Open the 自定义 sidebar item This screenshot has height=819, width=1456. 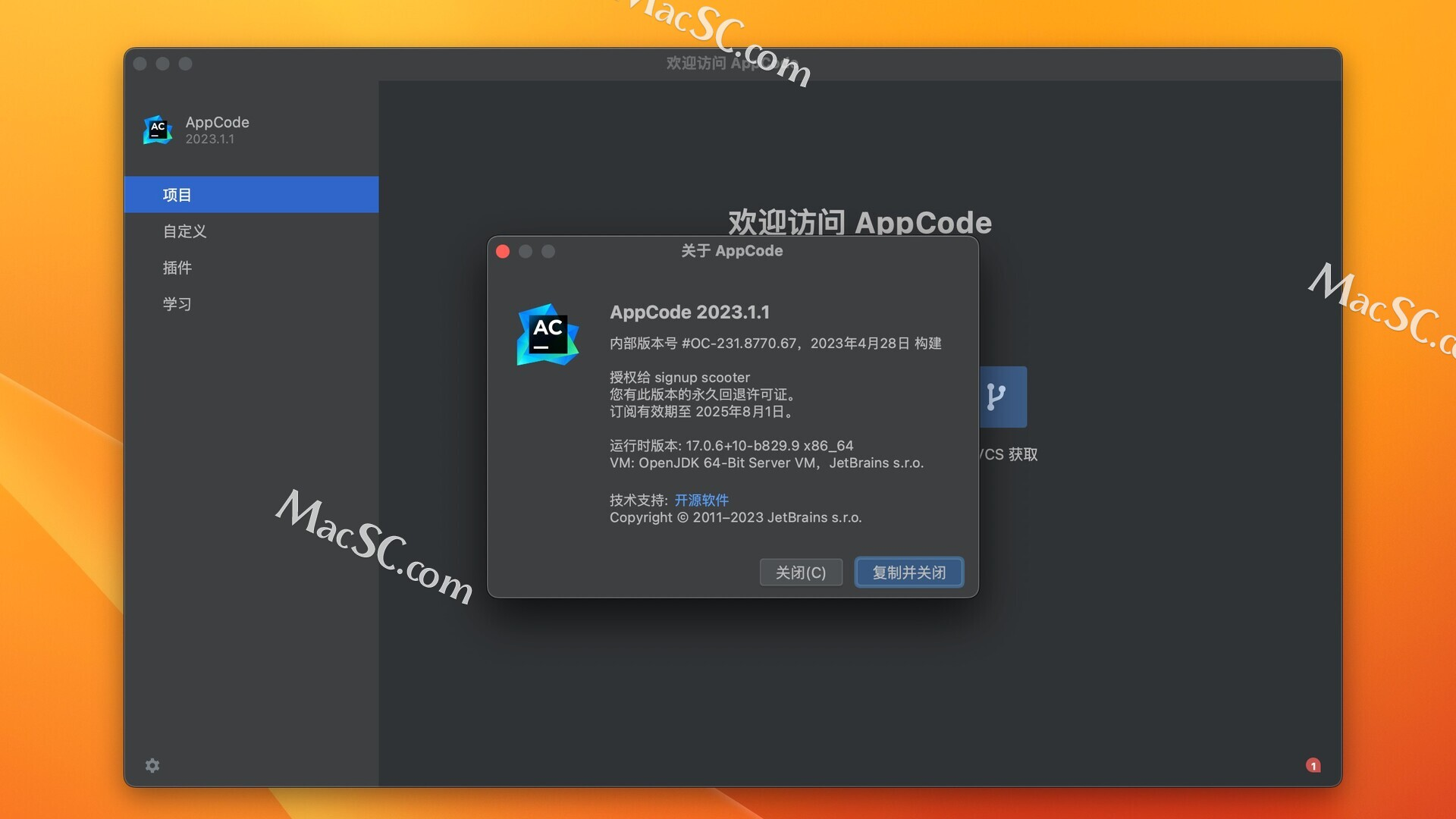coord(251,231)
